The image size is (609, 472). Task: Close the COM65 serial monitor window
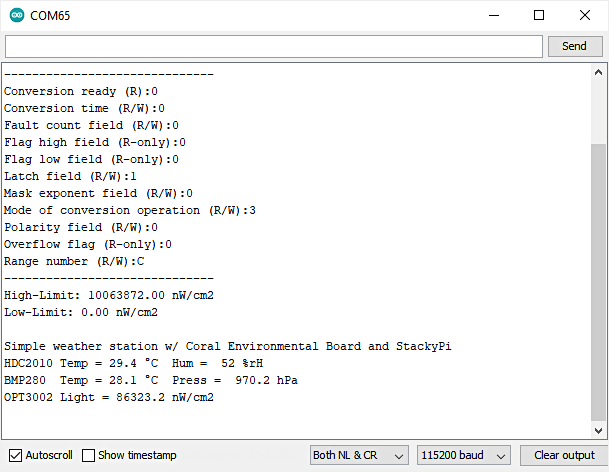click(585, 16)
